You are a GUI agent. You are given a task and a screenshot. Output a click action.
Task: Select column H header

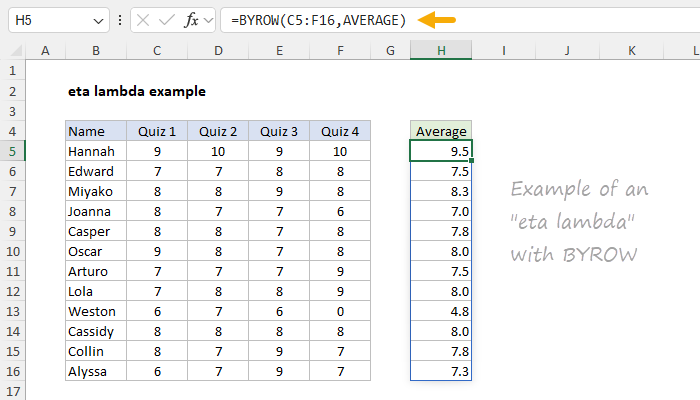click(440, 49)
